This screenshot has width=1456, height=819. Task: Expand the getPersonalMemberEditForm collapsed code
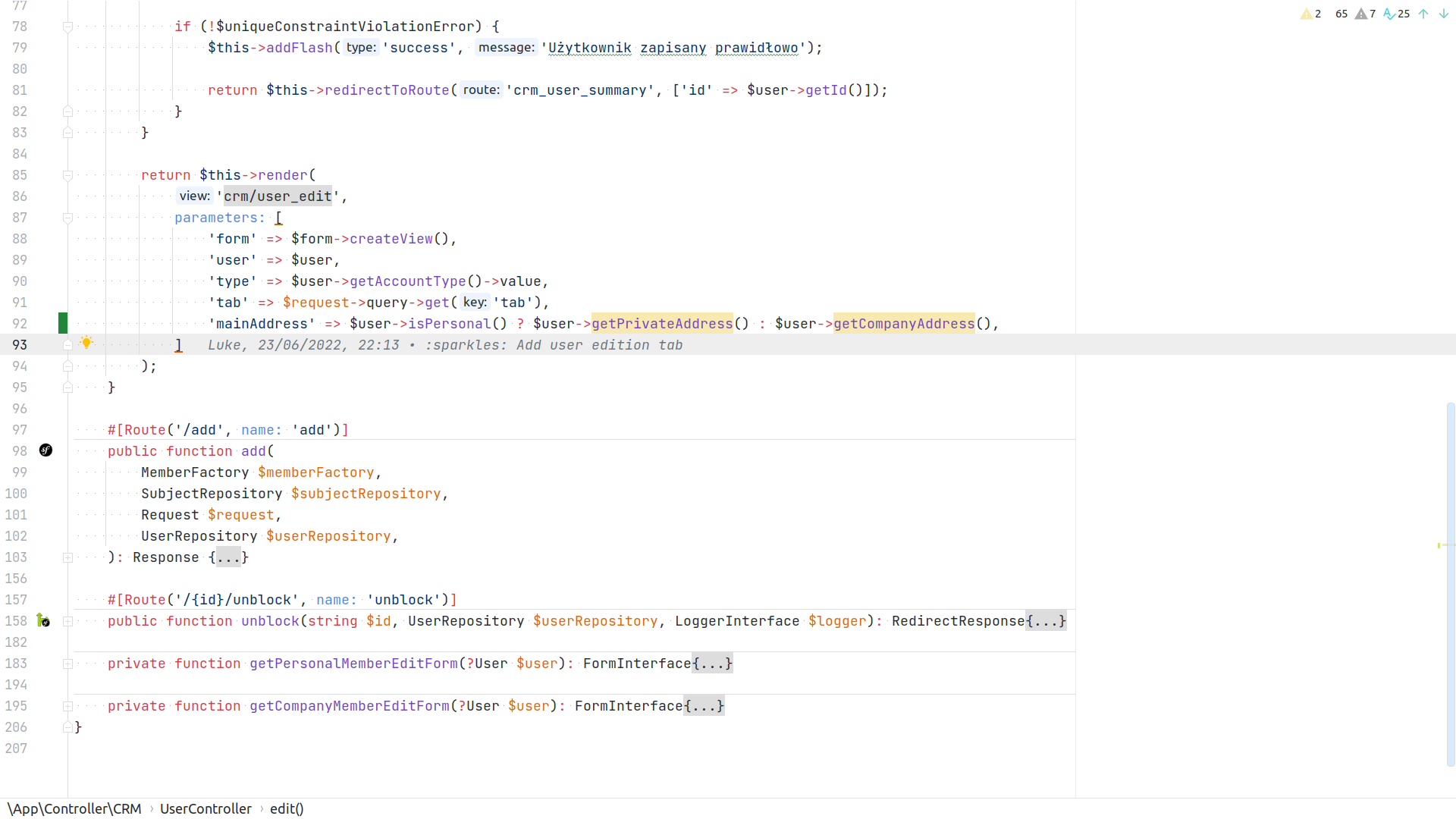(x=712, y=663)
